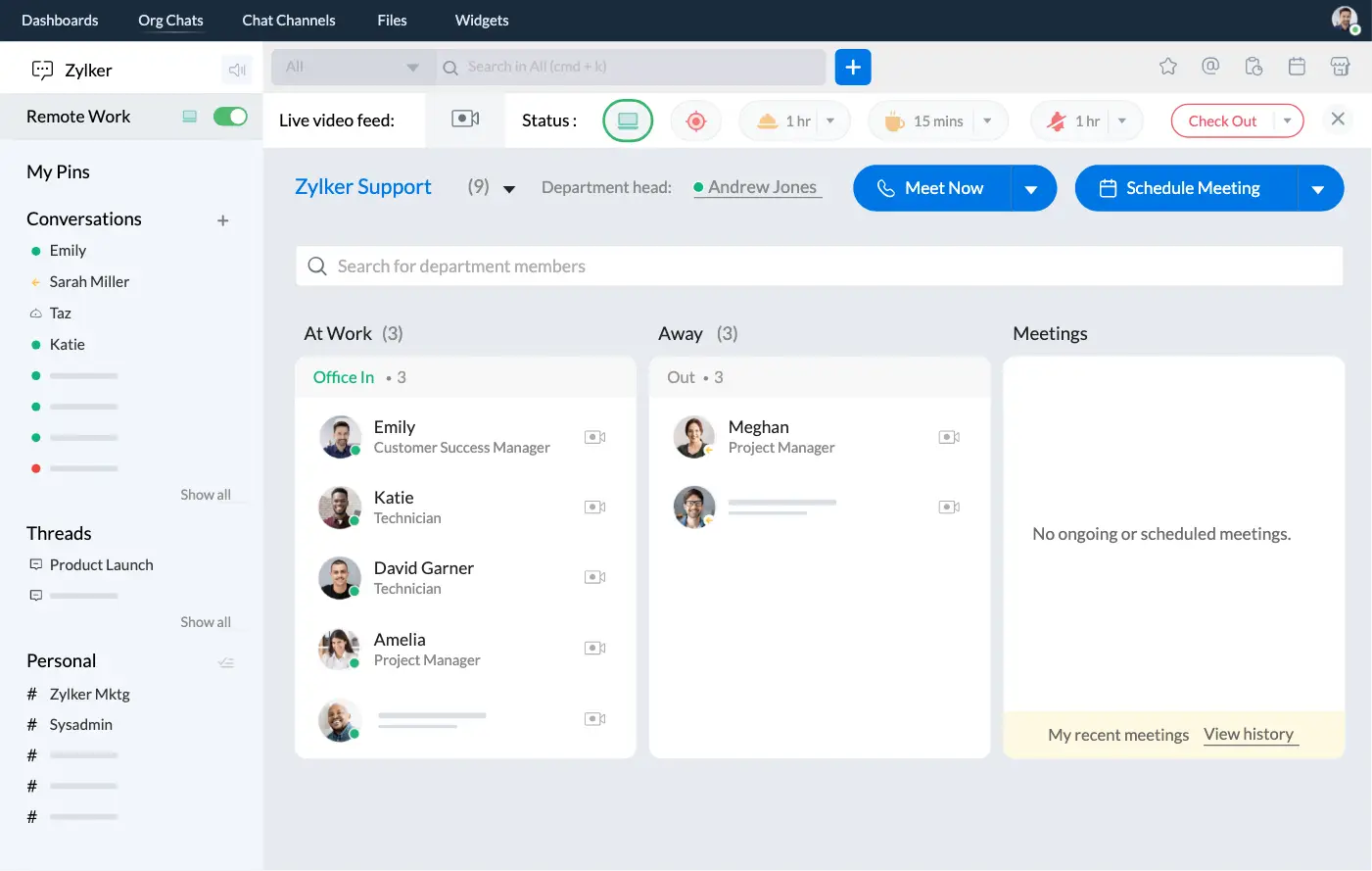Open Katie conversation in sidebar
The height and width of the screenshot is (871, 1372).
click(x=68, y=344)
